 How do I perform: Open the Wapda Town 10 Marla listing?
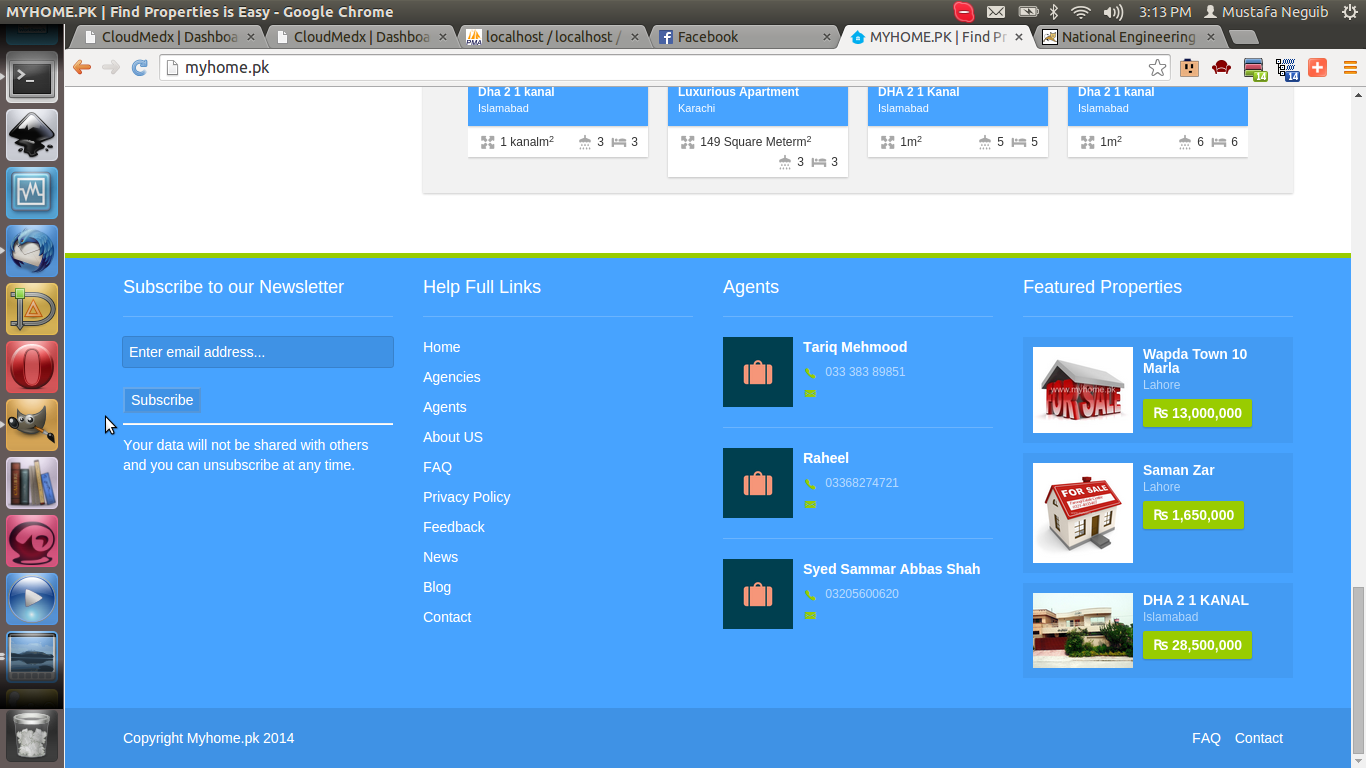1195,361
